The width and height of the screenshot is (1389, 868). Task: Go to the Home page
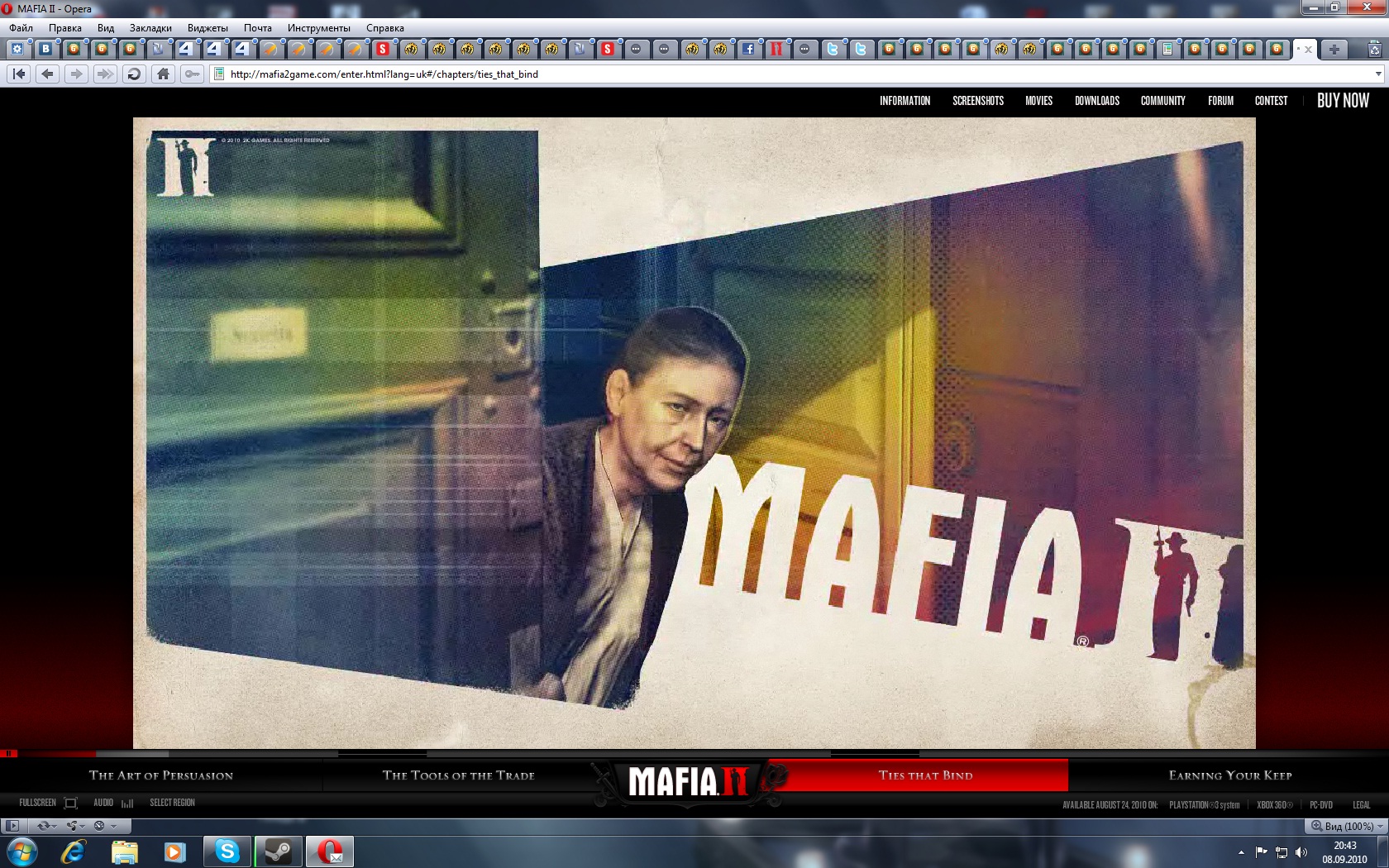click(x=163, y=74)
